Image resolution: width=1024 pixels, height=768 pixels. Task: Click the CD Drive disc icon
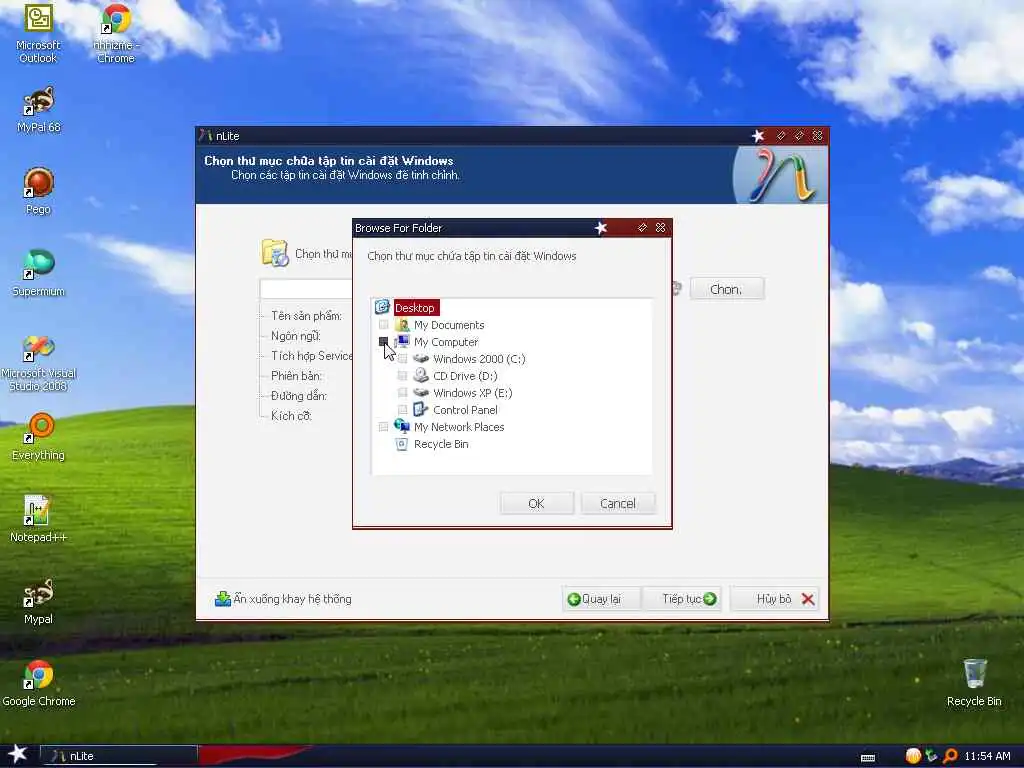pos(421,376)
